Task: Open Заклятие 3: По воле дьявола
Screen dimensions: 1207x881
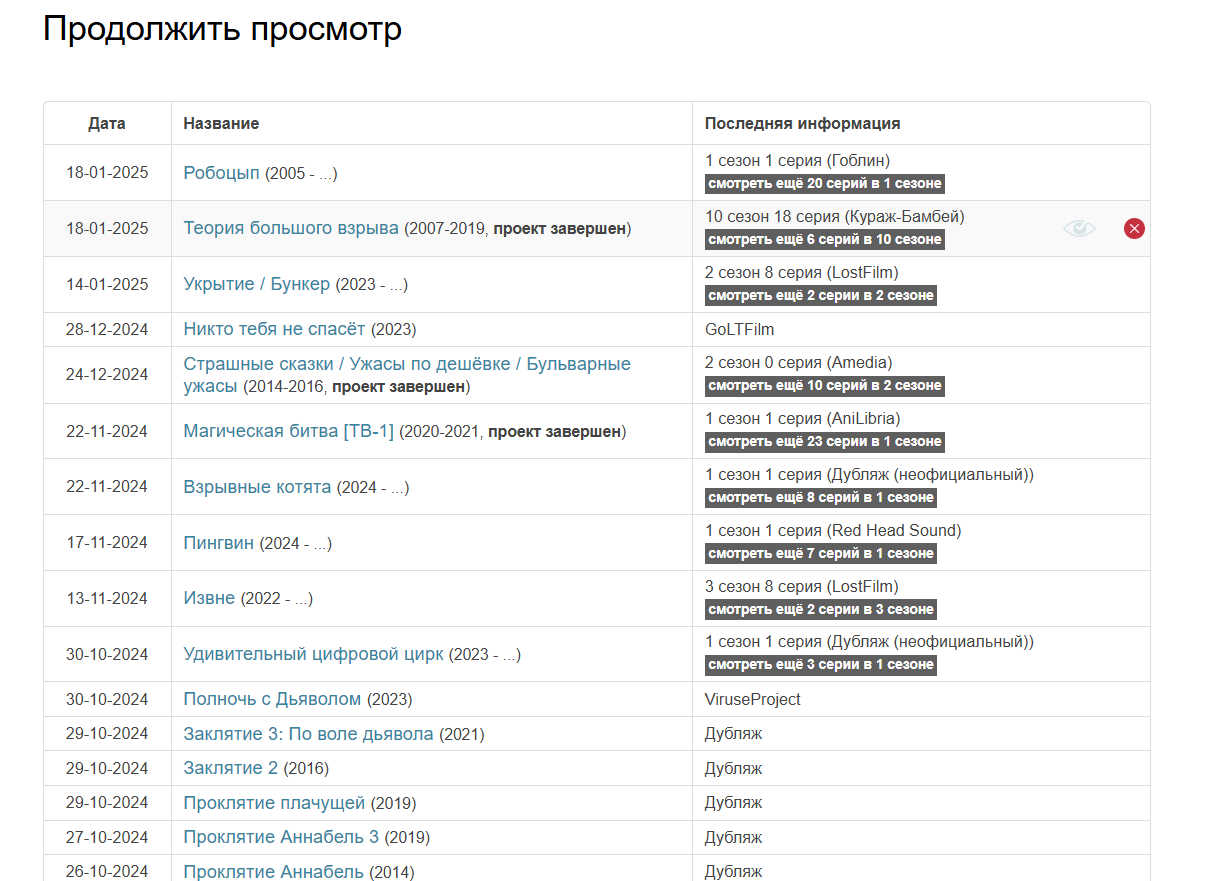Action: point(308,734)
